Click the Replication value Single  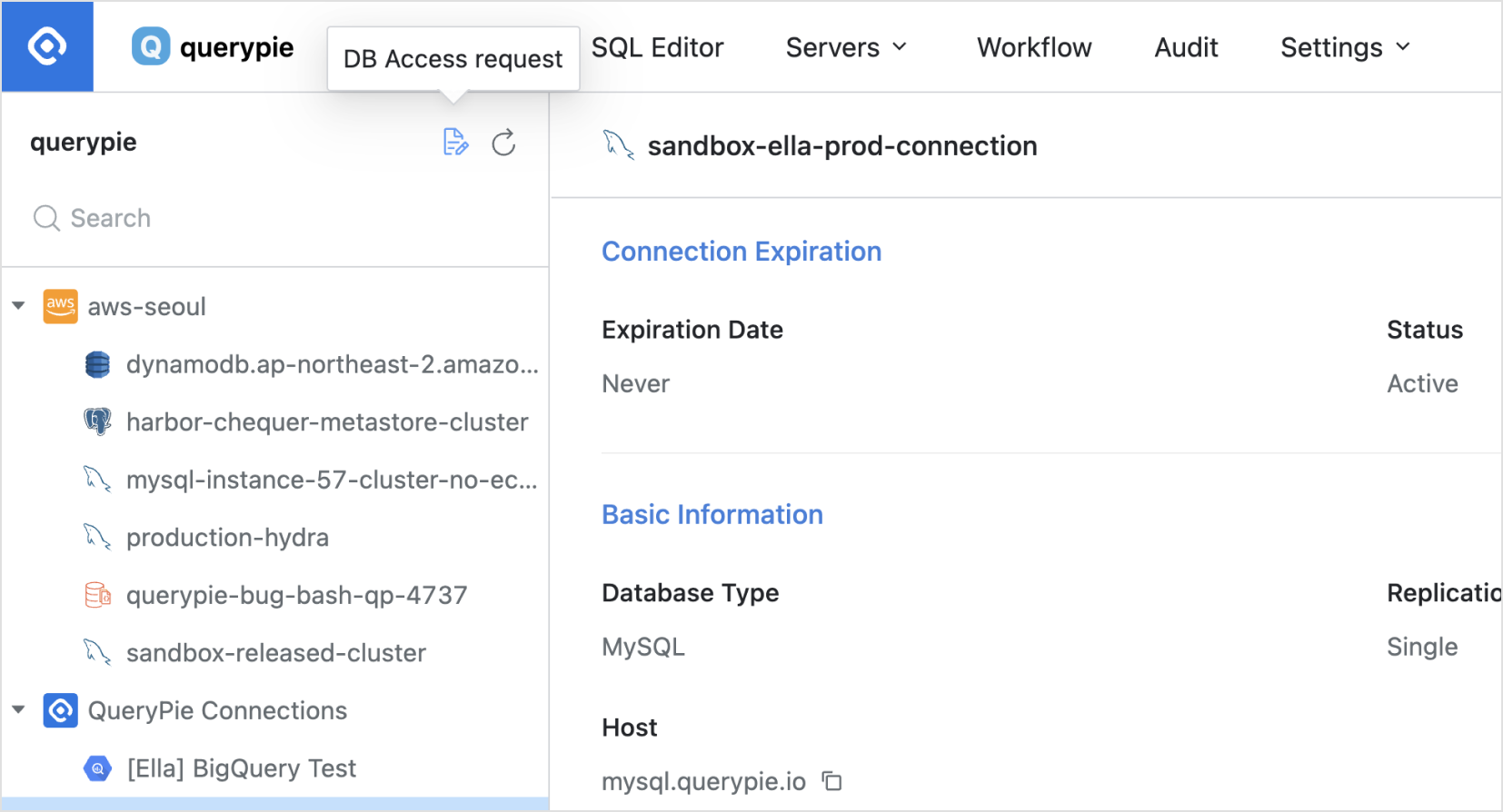[1422, 647]
